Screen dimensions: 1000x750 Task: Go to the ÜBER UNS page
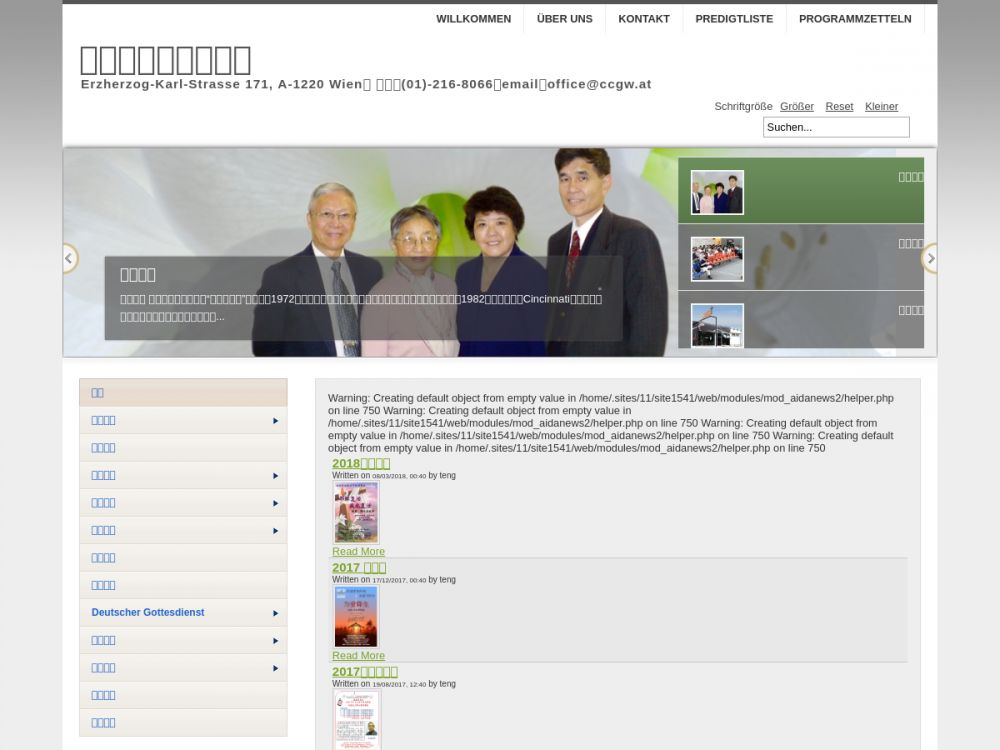pyautogui.click(x=564, y=19)
